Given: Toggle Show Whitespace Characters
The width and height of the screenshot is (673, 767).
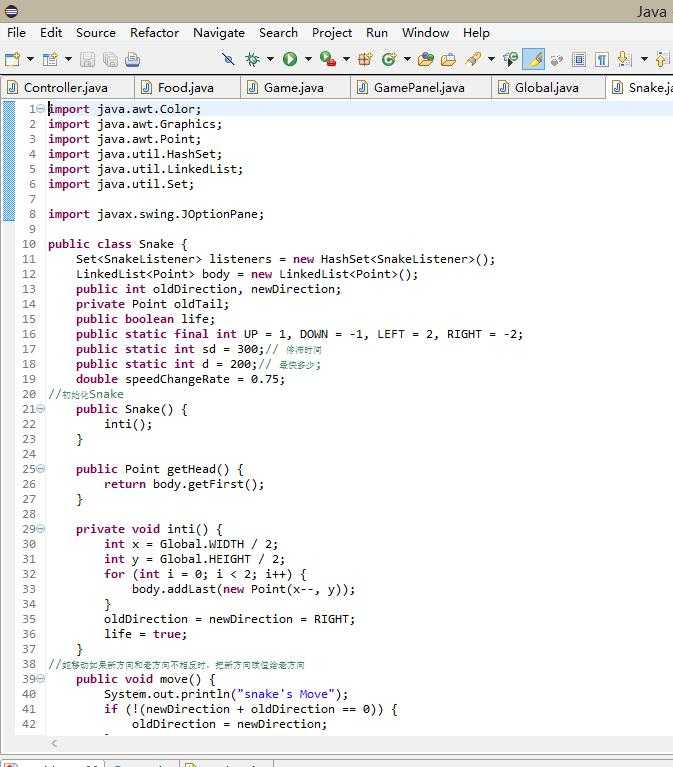Looking at the screenshot, I should click(602, 59).
